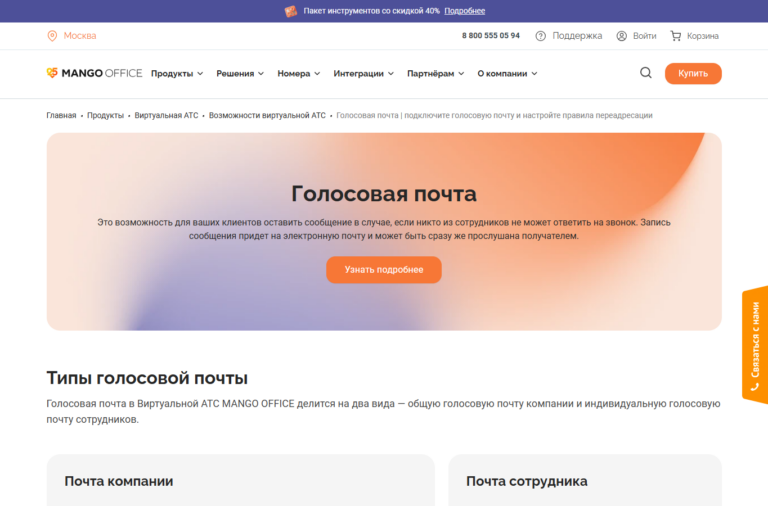The height and width of the screenshot is (506, 768).
Task: Click the Почта сотрудника card heading
Action: pos(527,481)
